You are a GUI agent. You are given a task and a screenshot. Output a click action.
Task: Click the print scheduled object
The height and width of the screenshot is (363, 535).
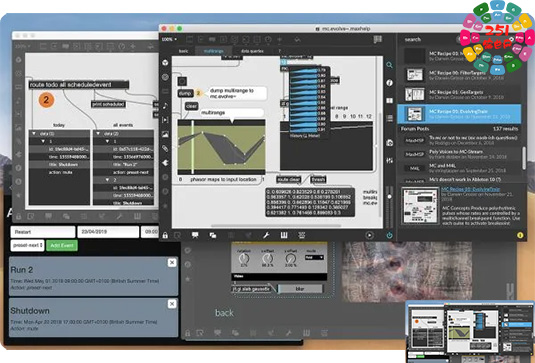(x=108, y=104)
